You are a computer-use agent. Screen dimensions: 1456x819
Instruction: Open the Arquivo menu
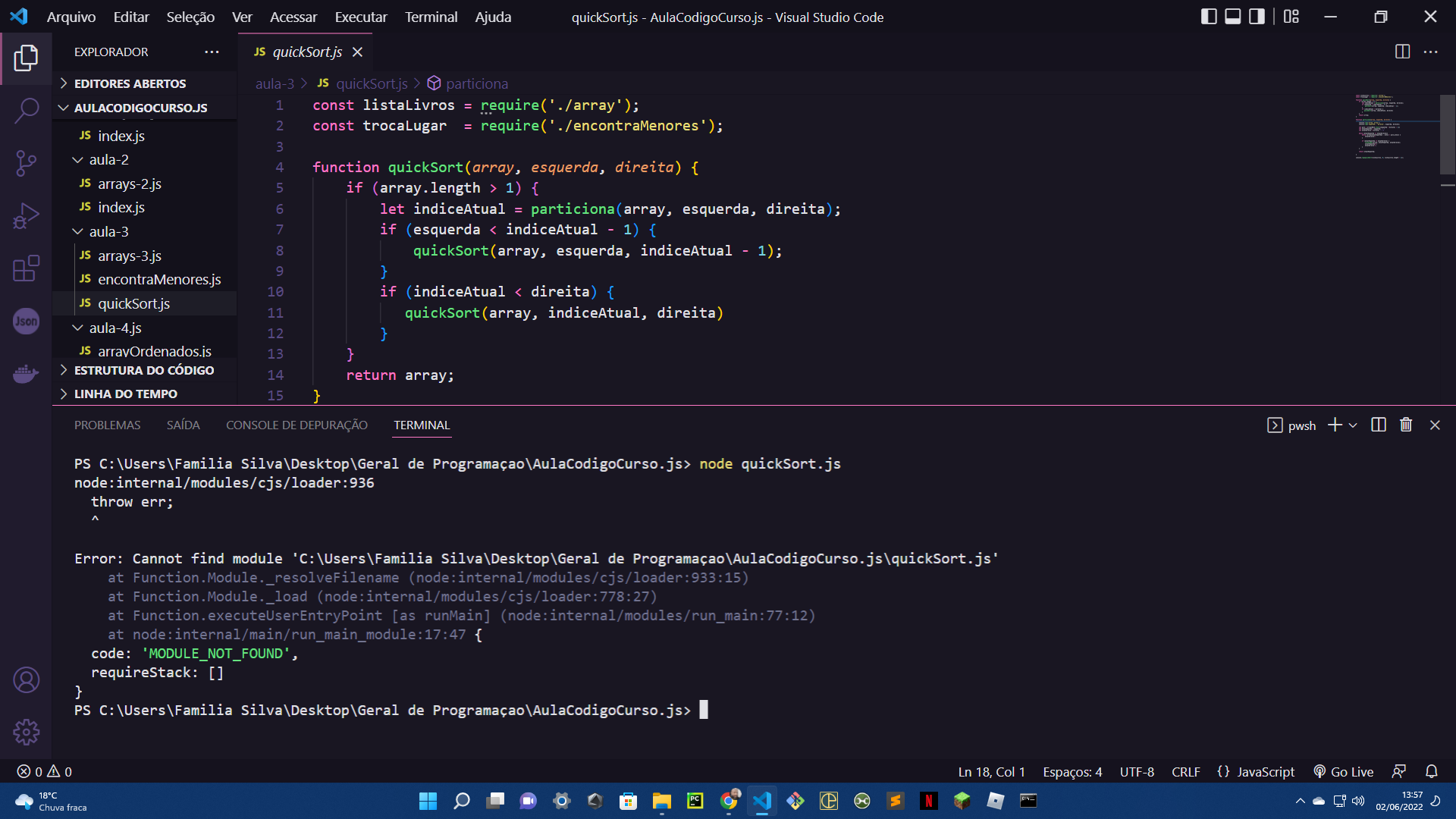click(71, 17)
